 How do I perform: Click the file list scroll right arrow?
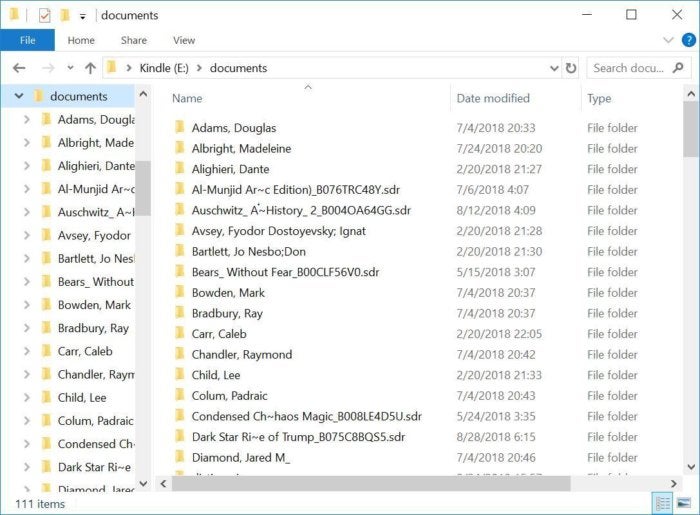tap(674, 484)
